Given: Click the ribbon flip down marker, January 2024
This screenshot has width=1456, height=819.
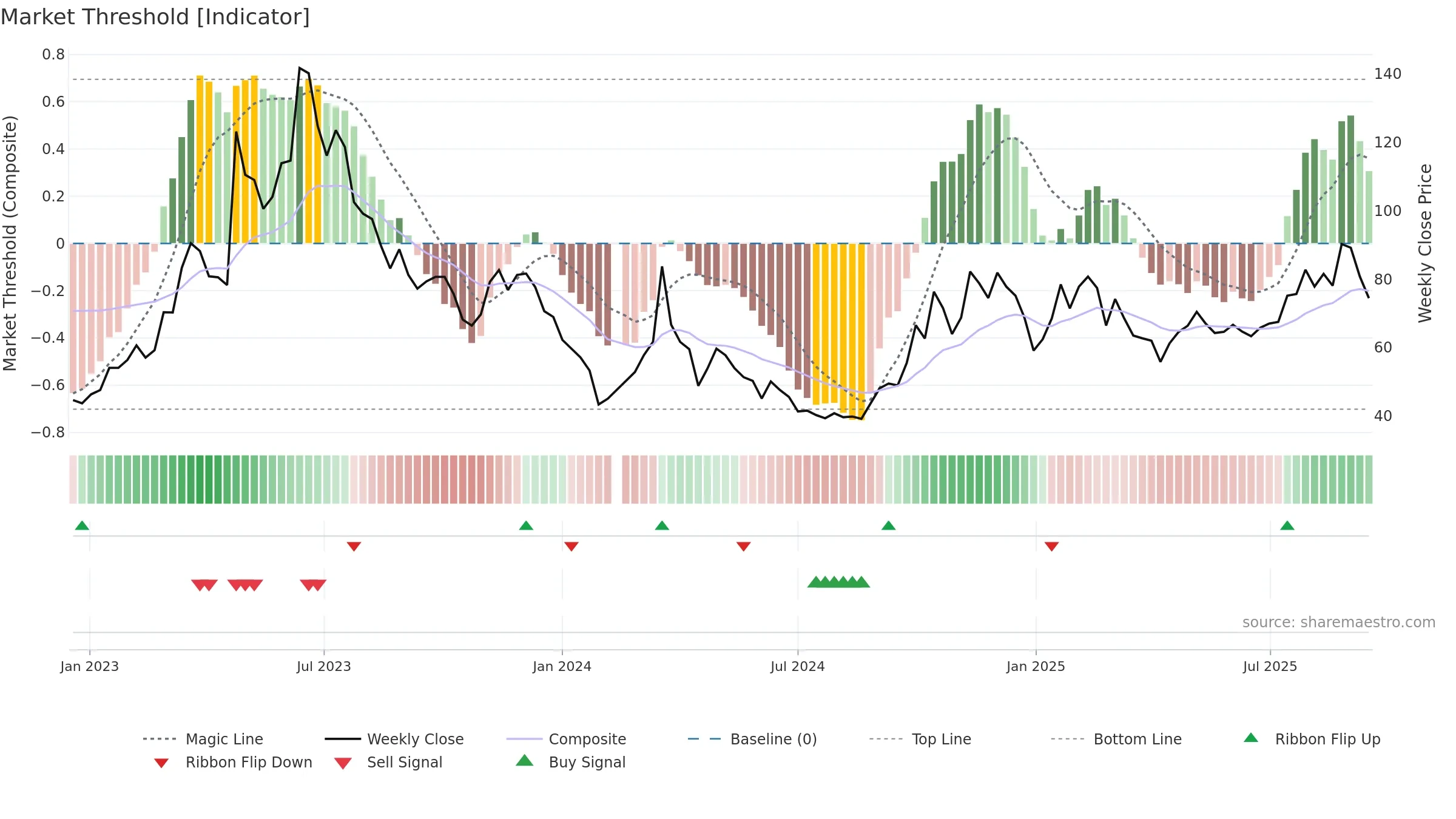Looking at the screenshot, I should click(x=571, y=547).
